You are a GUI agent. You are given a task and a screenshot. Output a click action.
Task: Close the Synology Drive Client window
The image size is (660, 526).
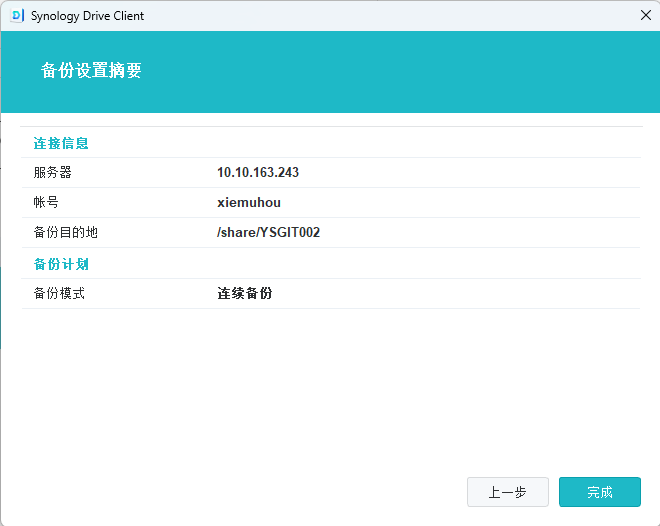click(646, 16)
